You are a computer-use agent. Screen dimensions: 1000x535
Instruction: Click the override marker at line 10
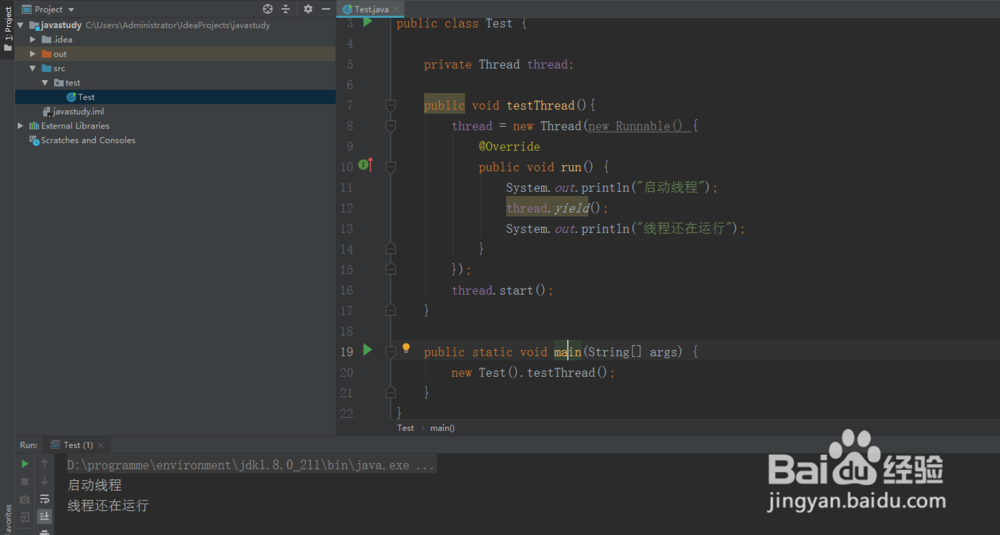click(365, 165)
